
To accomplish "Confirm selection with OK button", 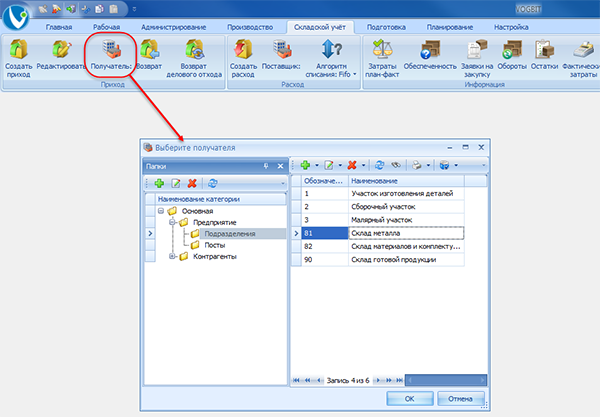I will (x=409, y=398).
